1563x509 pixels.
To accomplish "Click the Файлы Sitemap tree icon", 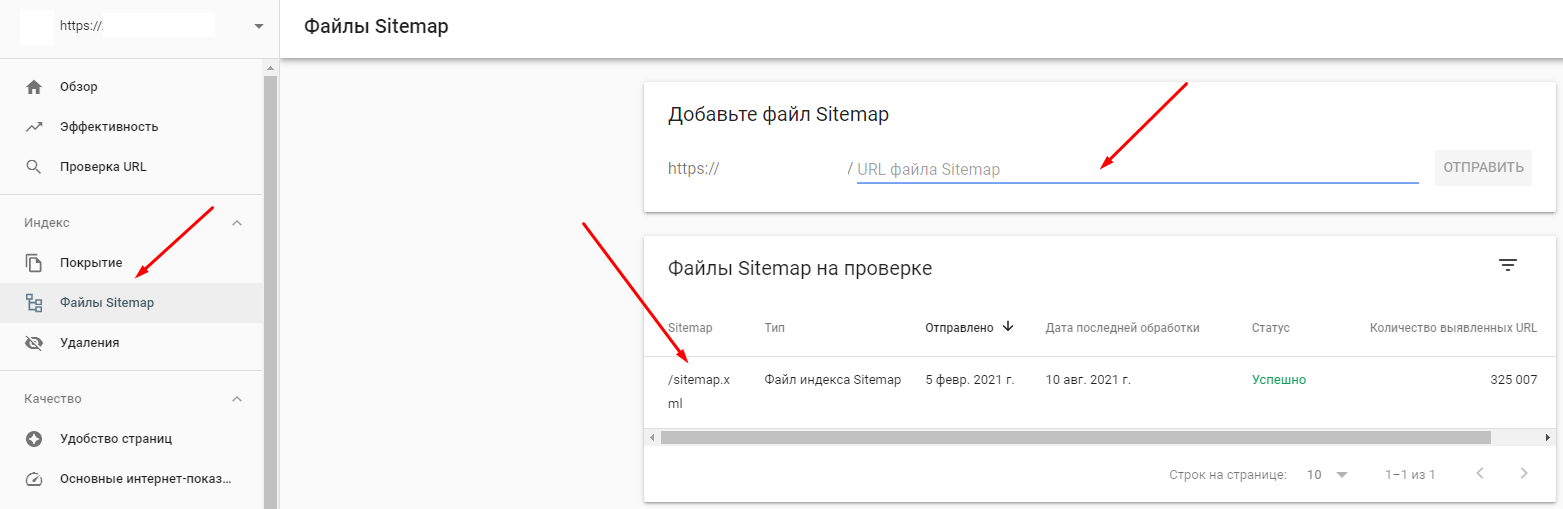I will click(34, 303).
